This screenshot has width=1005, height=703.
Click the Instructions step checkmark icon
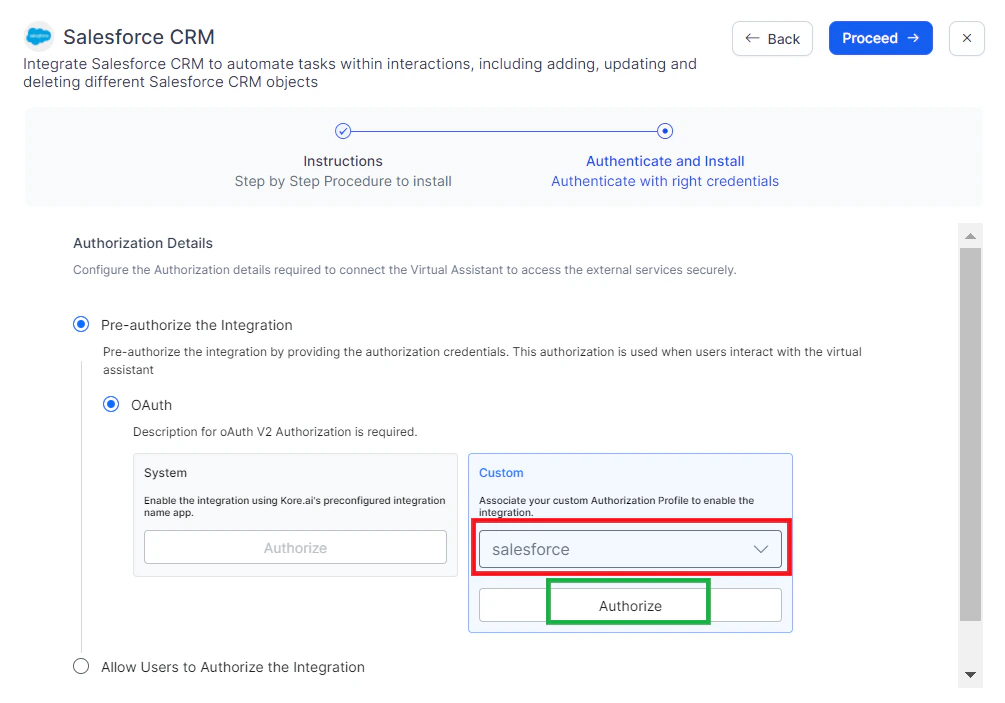(x=343, y=131)
